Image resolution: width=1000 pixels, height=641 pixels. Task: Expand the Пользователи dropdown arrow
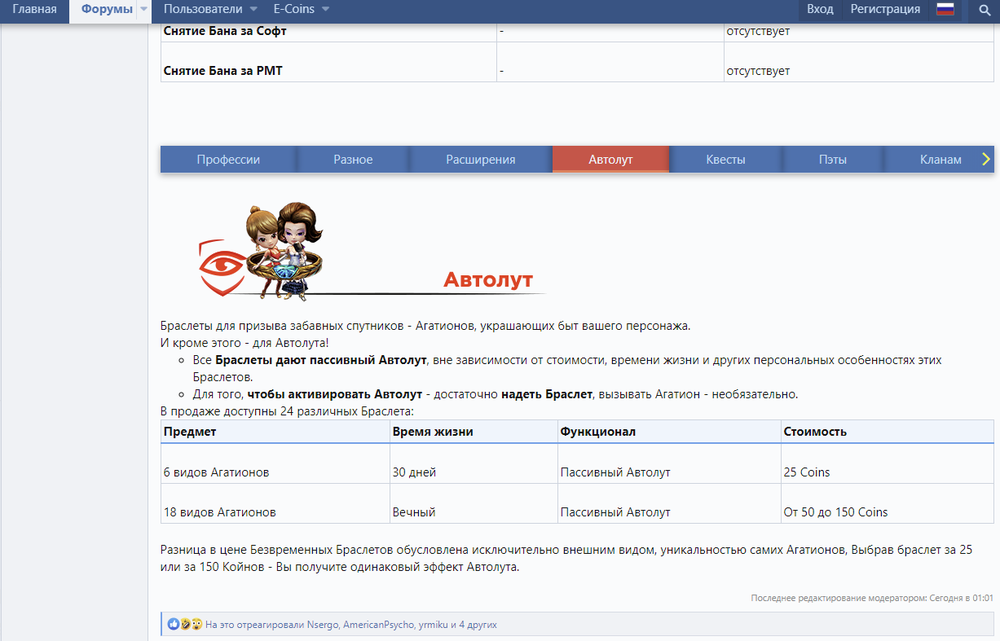(x=252, y=10)
